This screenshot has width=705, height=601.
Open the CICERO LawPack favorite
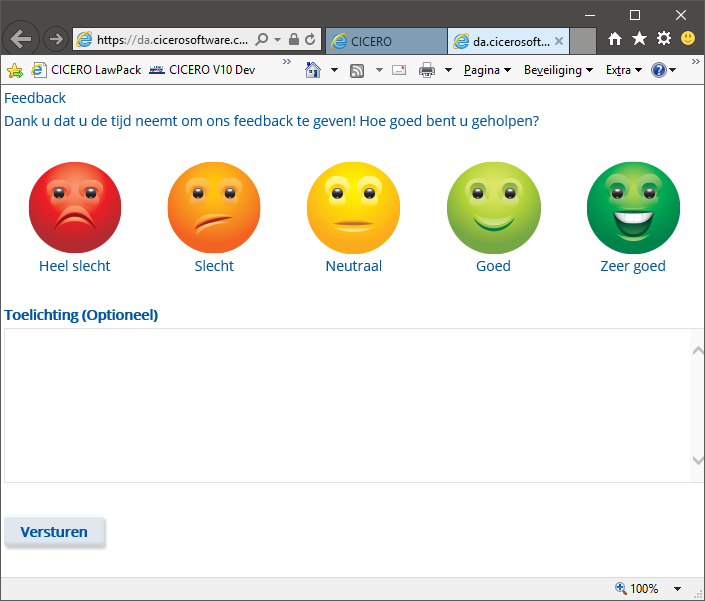point(86,70)
